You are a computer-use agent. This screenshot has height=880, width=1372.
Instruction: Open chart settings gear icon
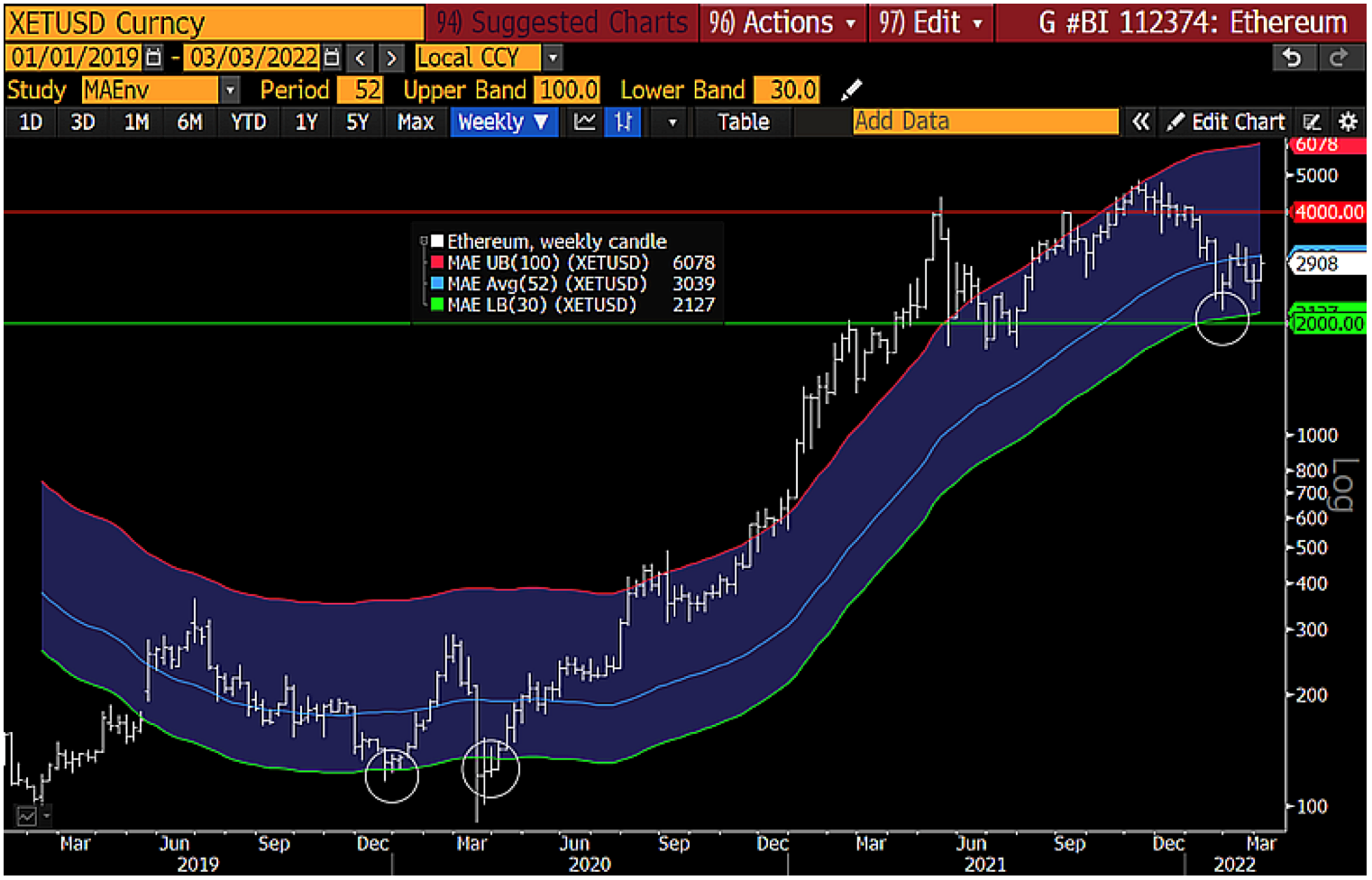pos(1348,122)
